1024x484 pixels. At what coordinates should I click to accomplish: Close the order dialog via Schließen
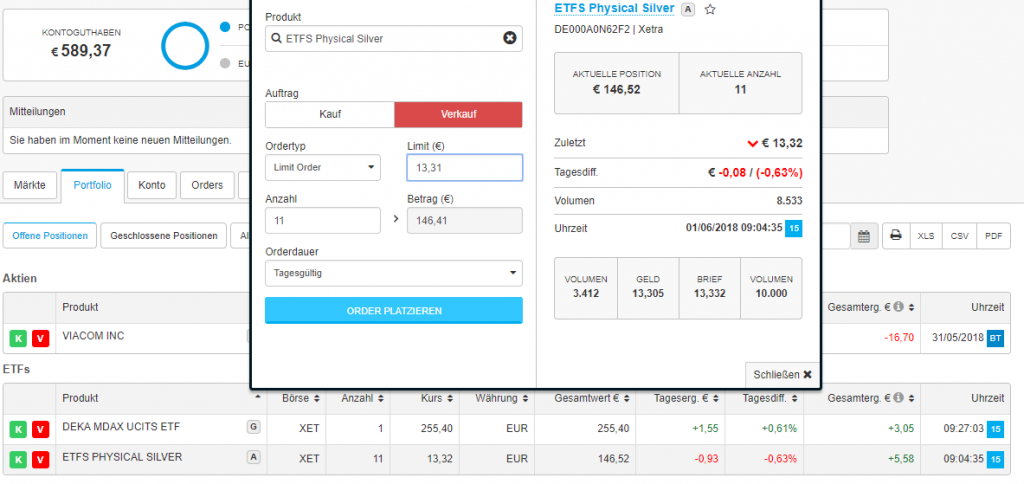click(782, 375)
